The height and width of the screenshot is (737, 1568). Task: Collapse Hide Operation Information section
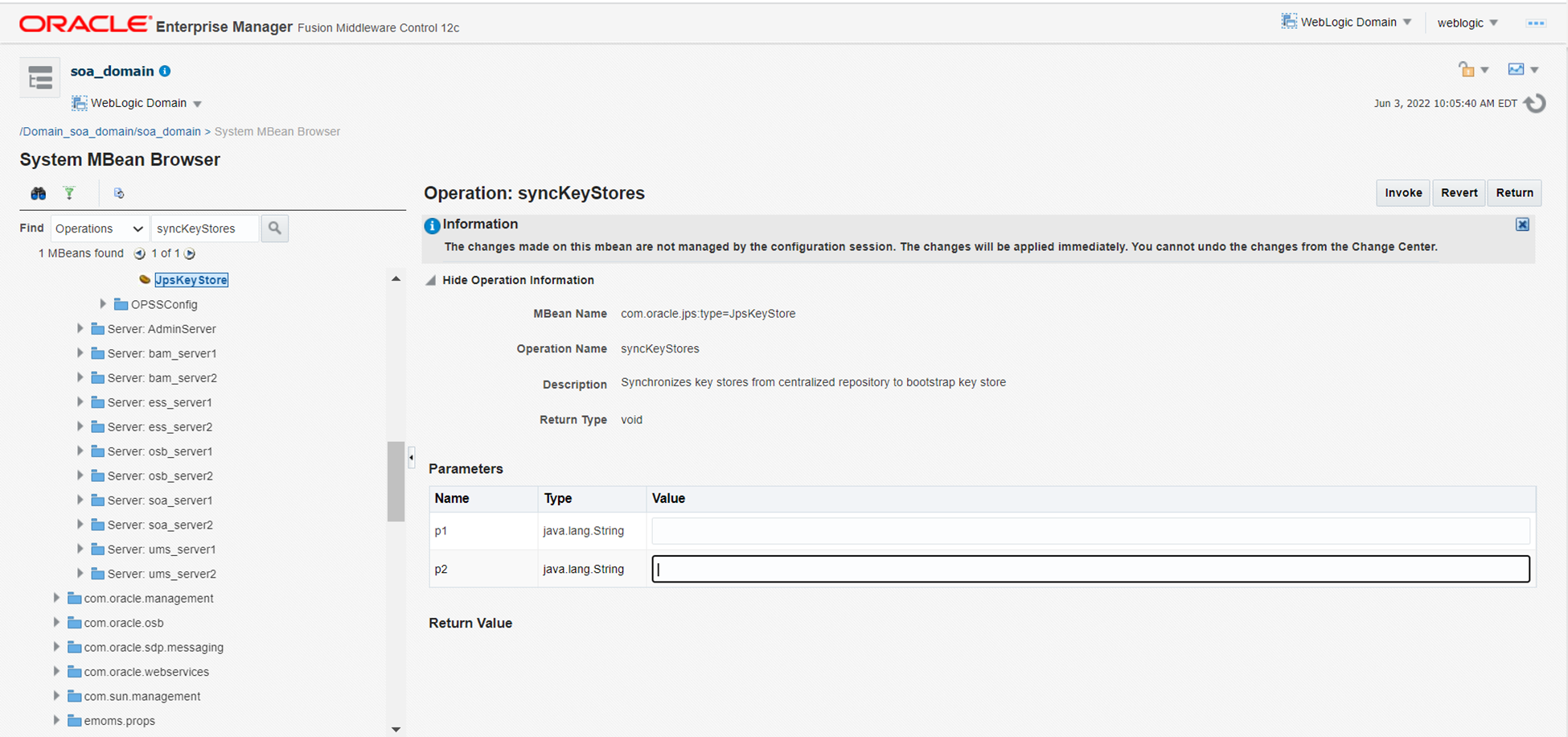431,280
